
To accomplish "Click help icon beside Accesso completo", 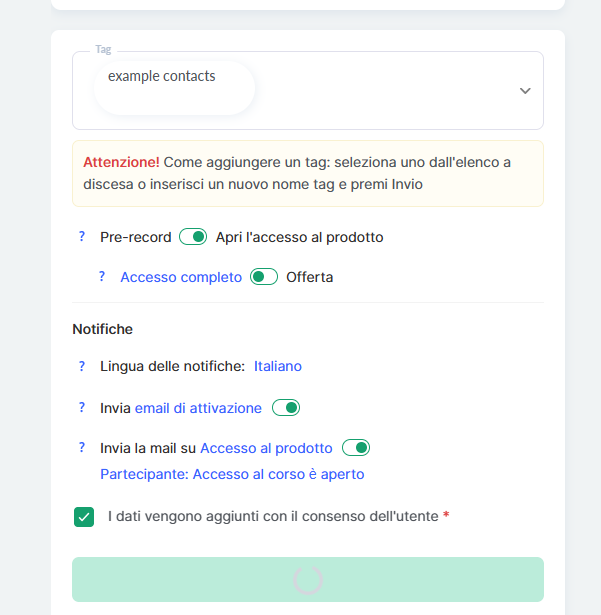I will point(102,277).
